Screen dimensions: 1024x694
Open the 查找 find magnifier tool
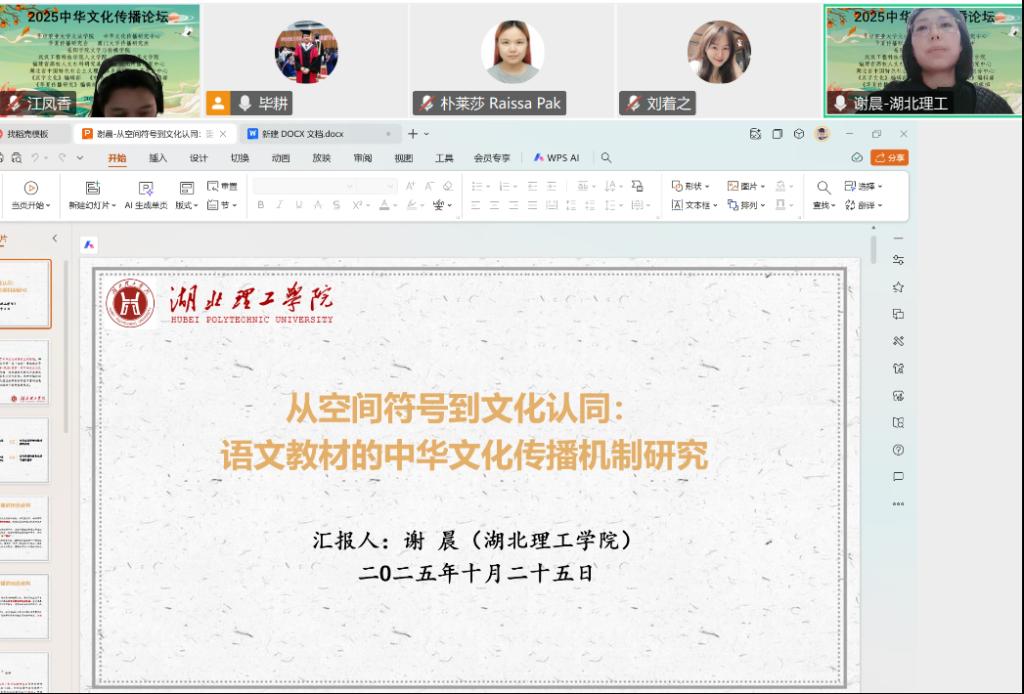(823, 187)
